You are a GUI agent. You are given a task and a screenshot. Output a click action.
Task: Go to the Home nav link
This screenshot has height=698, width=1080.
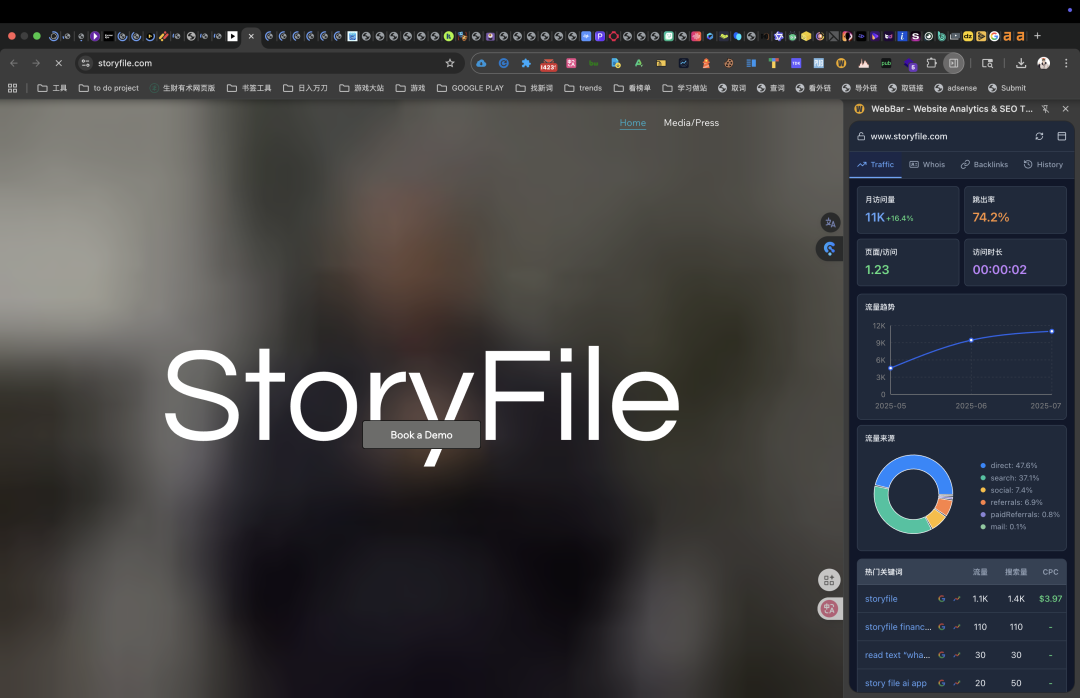click(x=632, y=123)
